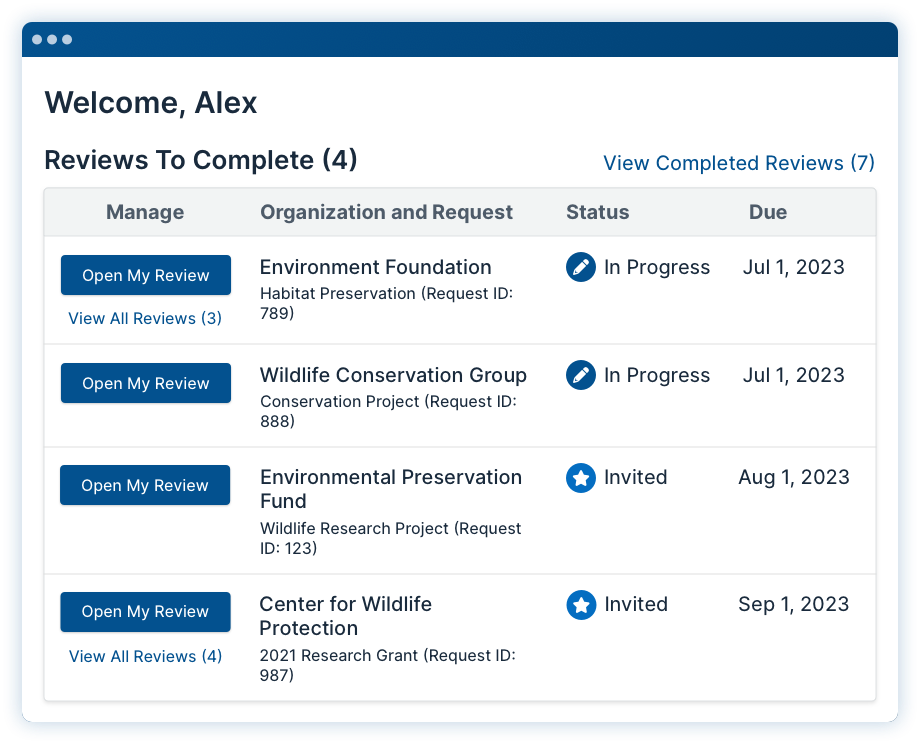Click the pencil icon for Environment Foundation

[x=581, y=268]
